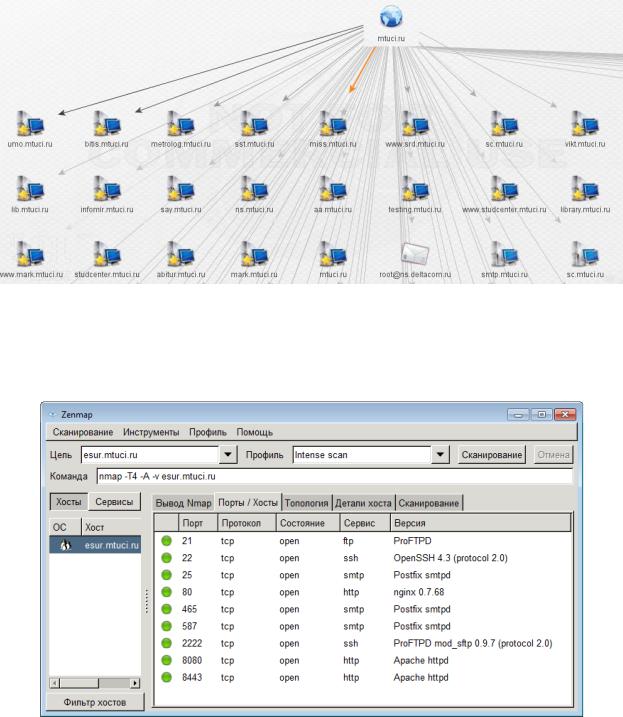The image size is (623, 717).
Task: Click the Цель target input field
Action: (150, 455)
